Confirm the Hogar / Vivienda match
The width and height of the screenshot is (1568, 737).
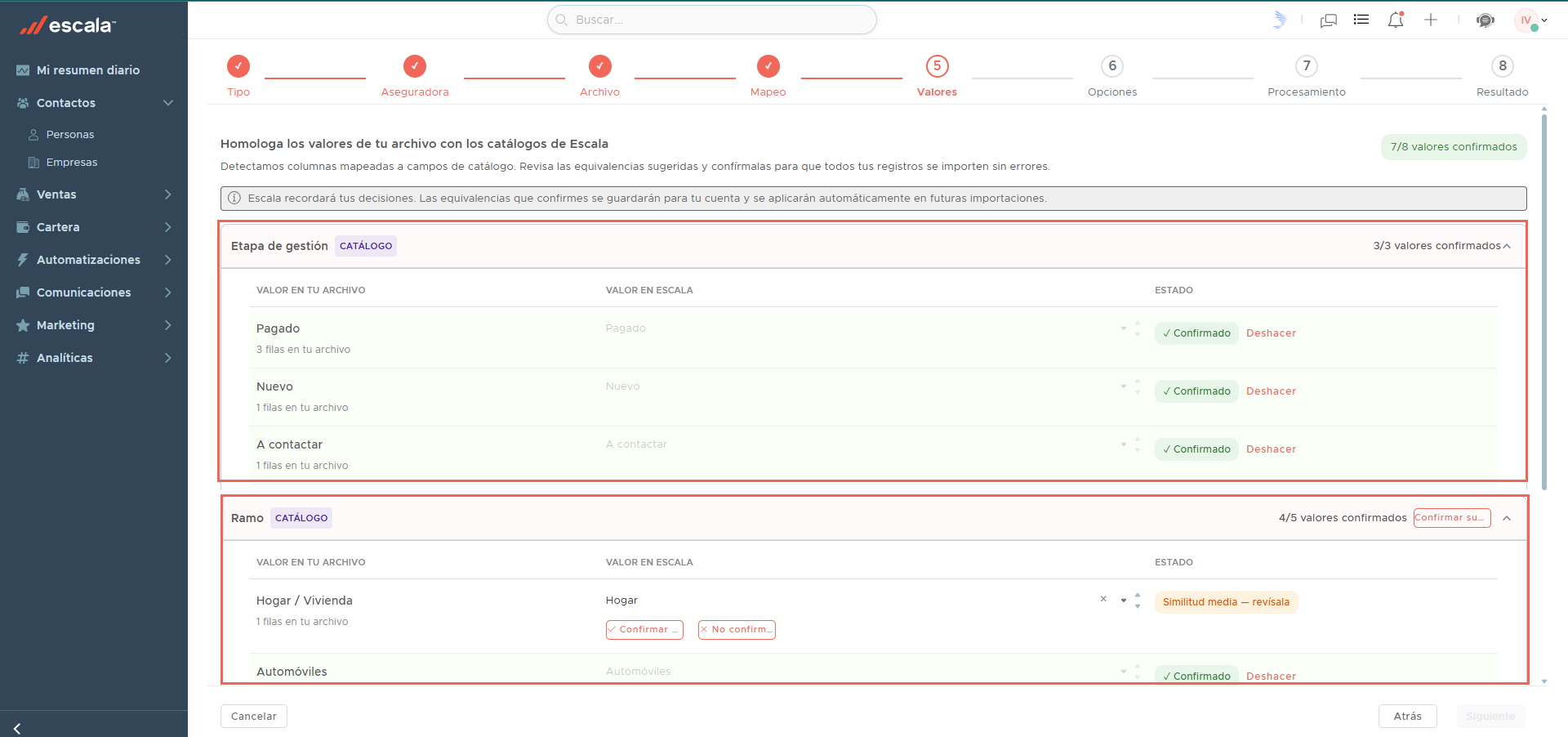click(644, 630)
